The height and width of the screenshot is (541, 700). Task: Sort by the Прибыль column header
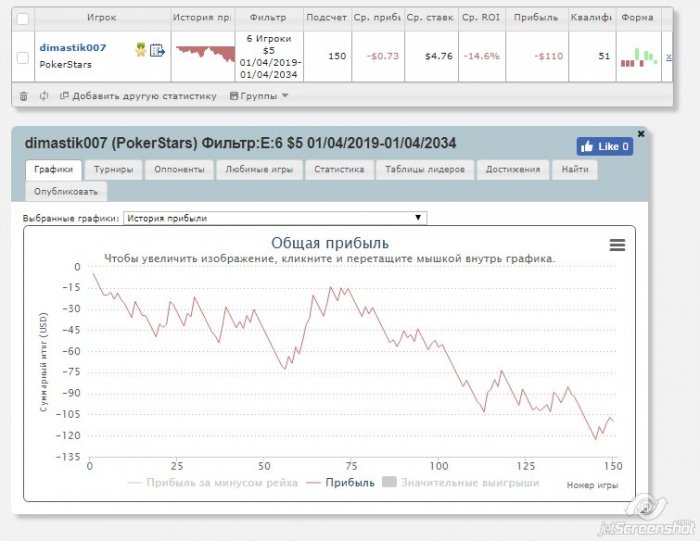536,18
